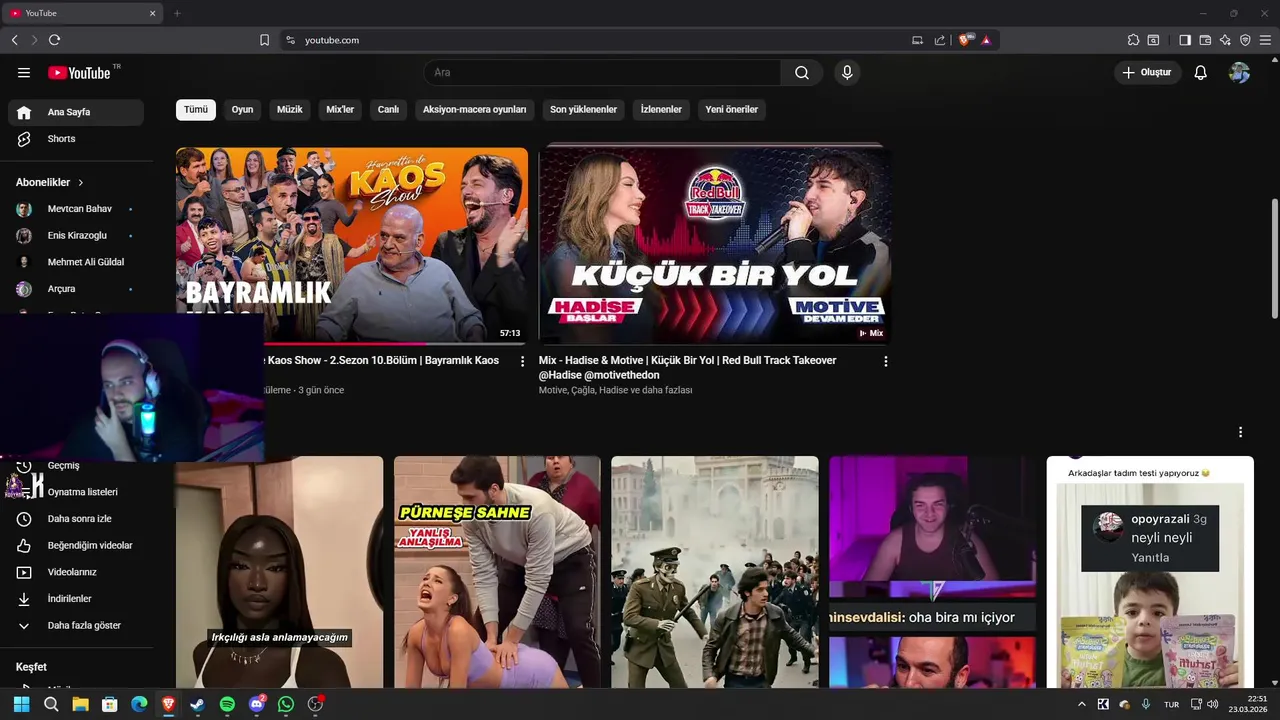The image size is (1280, 720).
Task: Open Daha sonra izle (Watch later)
Action: (75, 519)
